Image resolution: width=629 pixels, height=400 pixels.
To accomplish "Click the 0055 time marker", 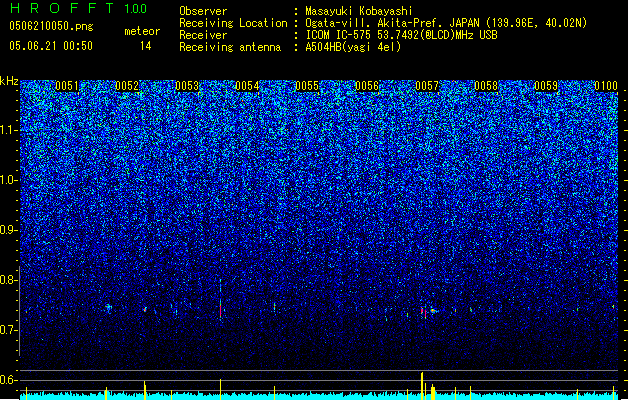I will click(307, 86).
